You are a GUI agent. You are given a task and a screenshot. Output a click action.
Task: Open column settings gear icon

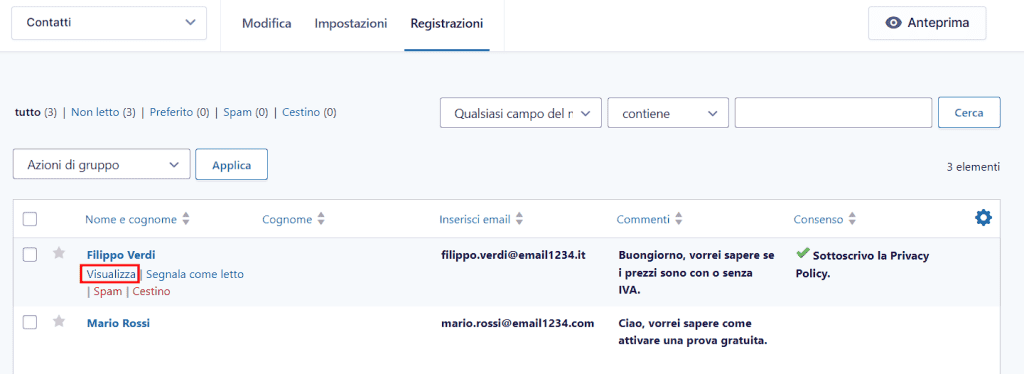coord(983,218)
